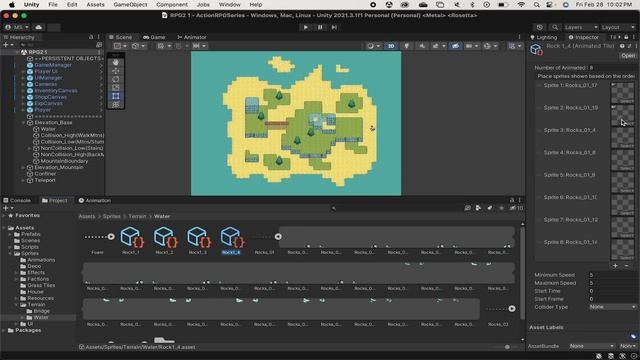Screen dimensions: 640x360
Task: Open the Window menu
Action: [229, 4]
